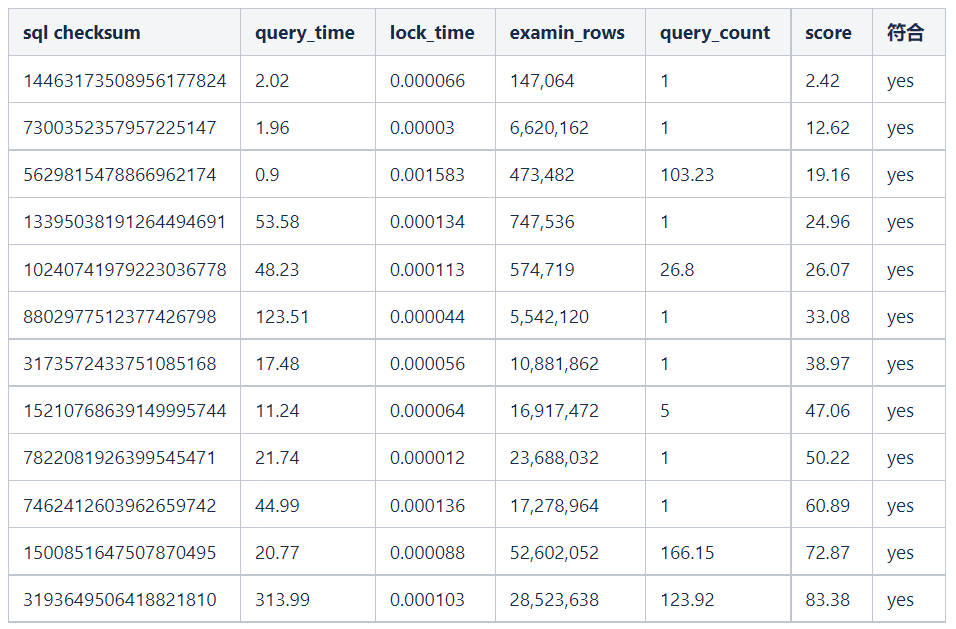956x629 pixels.
Task: Select checksum 3193649506418821810
Action: pyautogui.click(x=120, y=600)
